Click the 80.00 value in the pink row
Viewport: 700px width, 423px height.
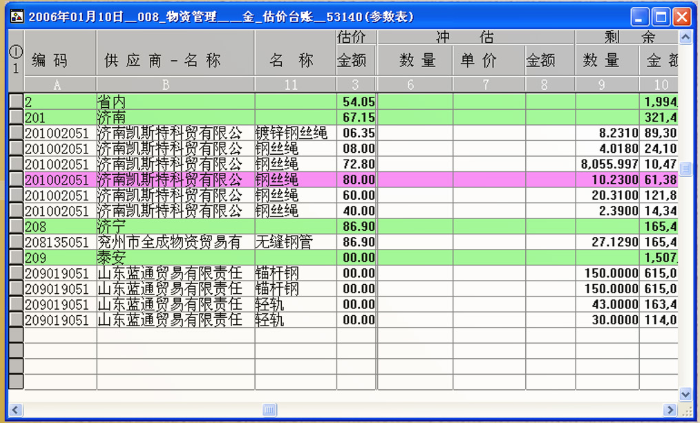(x=356, y=180)
